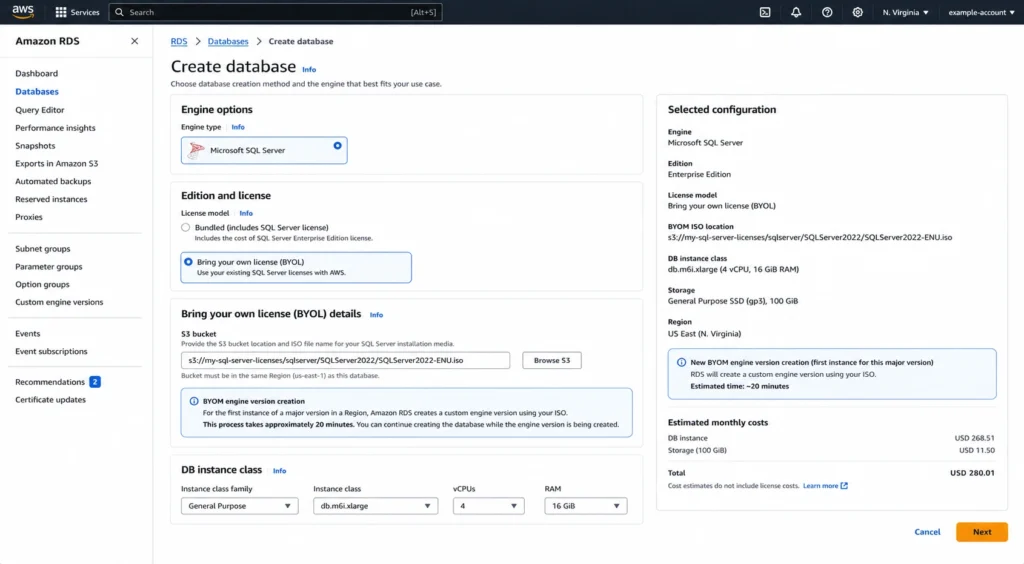The height and width of the screenshot is (564, 1024).
Task: Open Option groups in sidebar
Action: [x=42, y=285]
